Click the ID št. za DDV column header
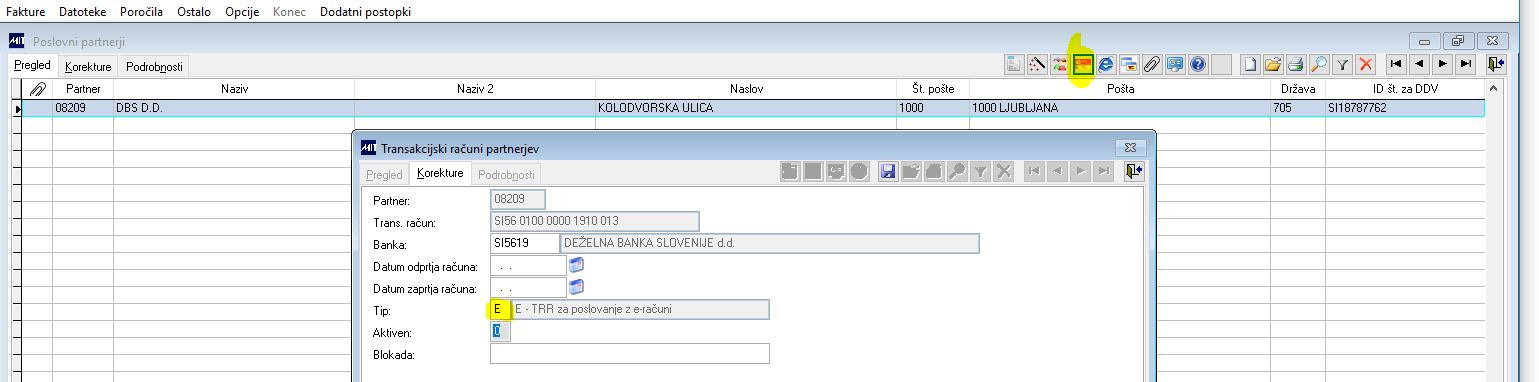Image resolution: width=1539 pixels, height=382 pixels. click(1405, 89)
